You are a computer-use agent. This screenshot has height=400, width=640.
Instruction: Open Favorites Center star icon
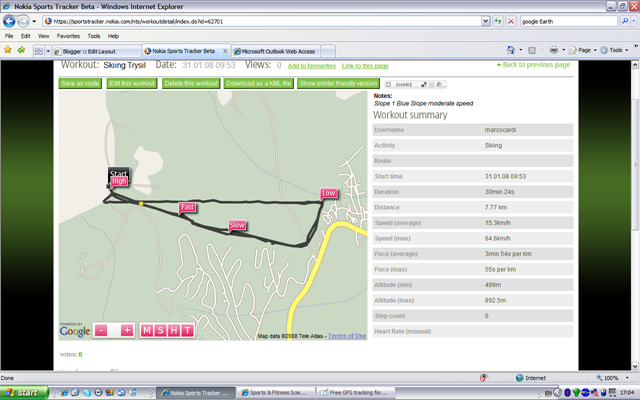tap(7, 50)
